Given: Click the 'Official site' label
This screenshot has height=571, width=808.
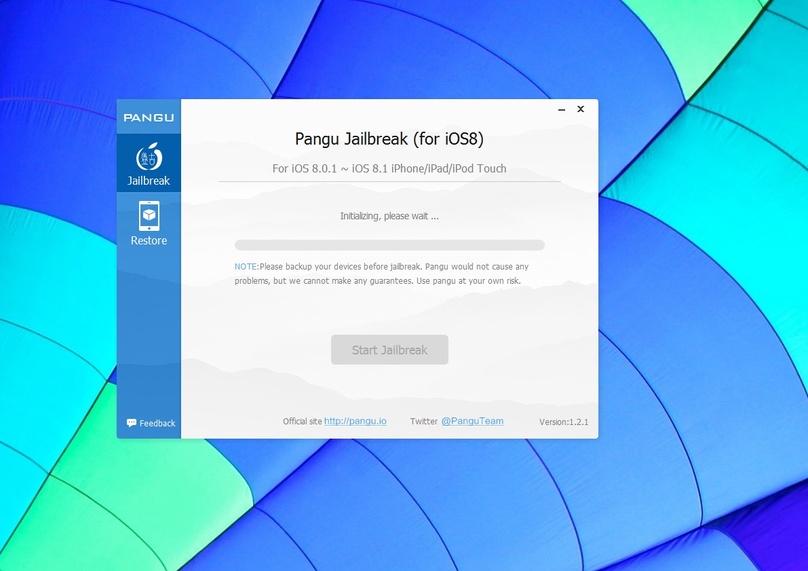Looking at the screenshot, I should pyautogui.click(x=302, y=421).
